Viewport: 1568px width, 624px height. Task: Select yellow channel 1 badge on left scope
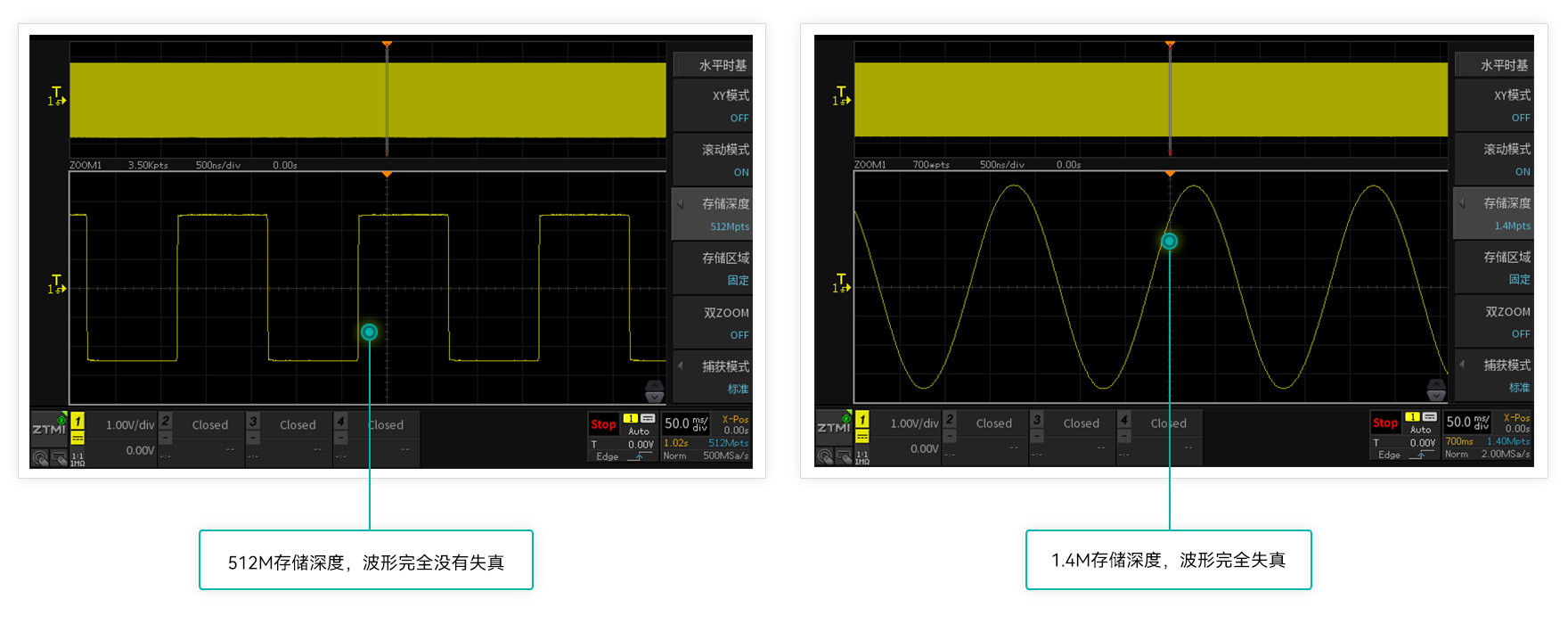coord(78,422)
